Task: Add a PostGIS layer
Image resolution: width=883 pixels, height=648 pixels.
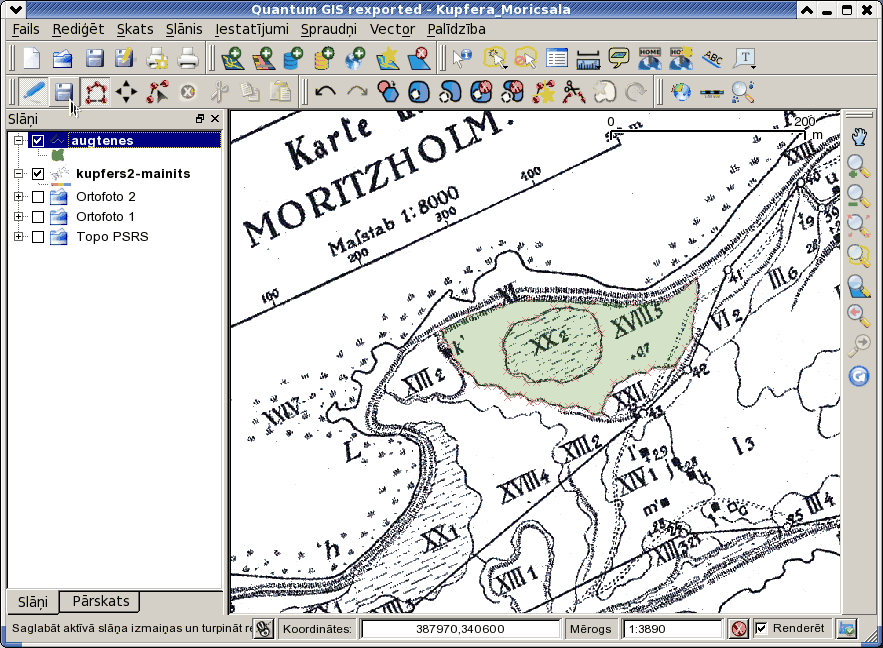Action: (x=293, y=59)
